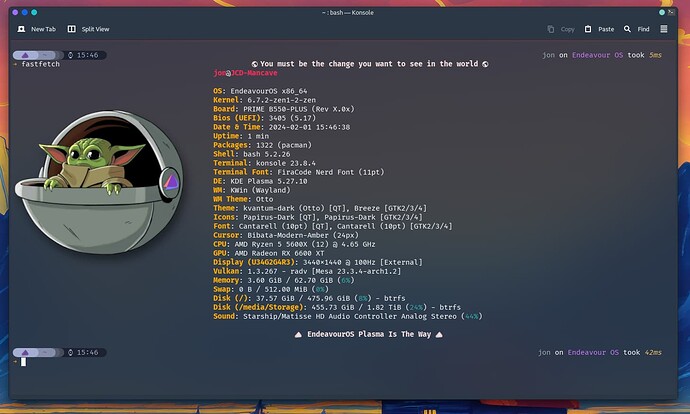Screen dimensions: 690x414
Task: Click the '~ : bash — Konsole' window title
Action: 348,13
